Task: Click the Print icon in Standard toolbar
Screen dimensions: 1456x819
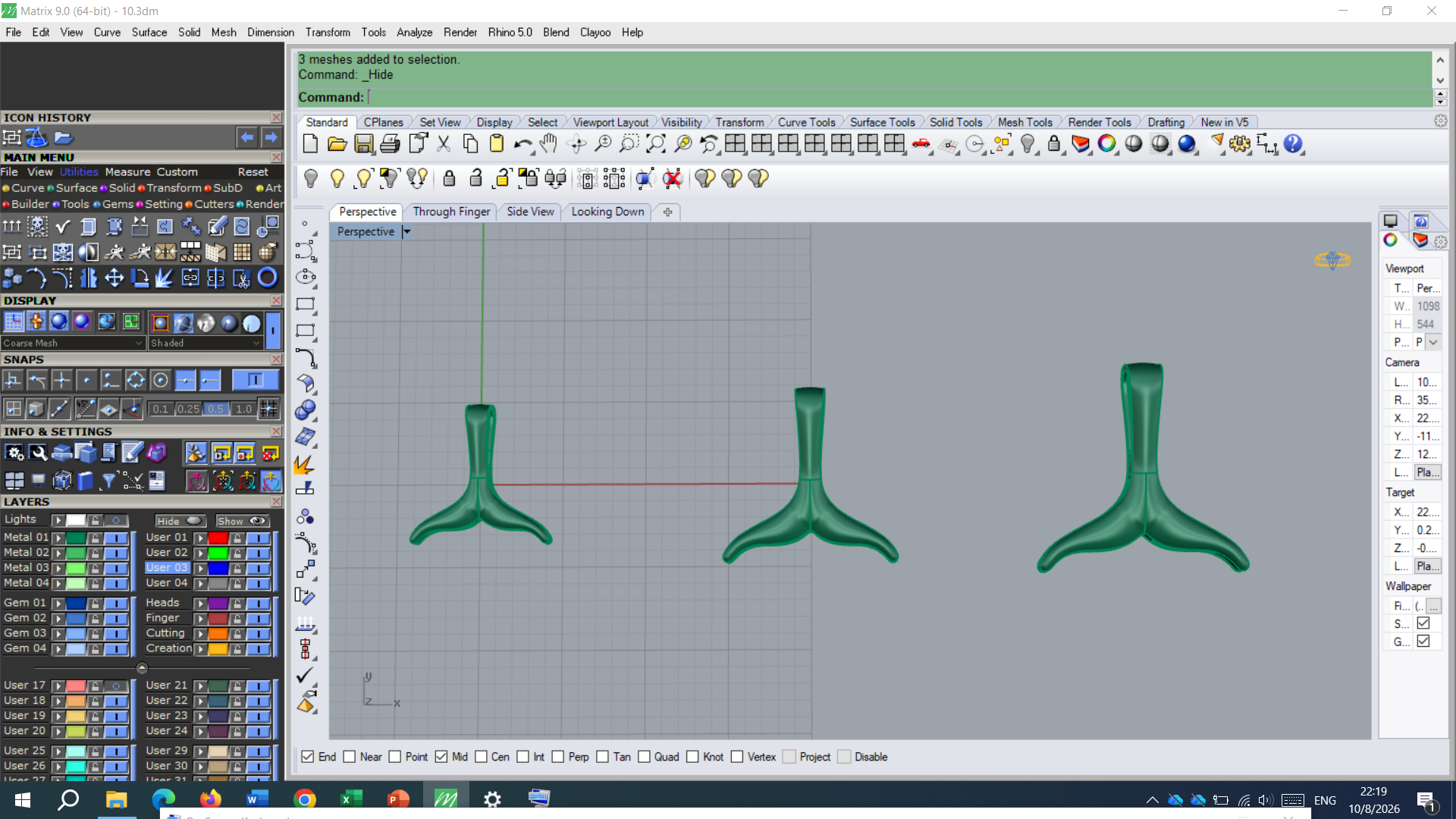Action: (x=390, y=144)
